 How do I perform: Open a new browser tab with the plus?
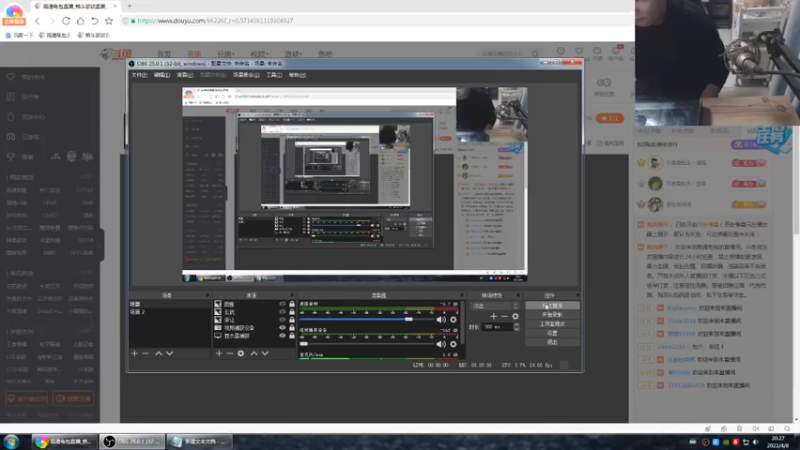click(130, 6)
